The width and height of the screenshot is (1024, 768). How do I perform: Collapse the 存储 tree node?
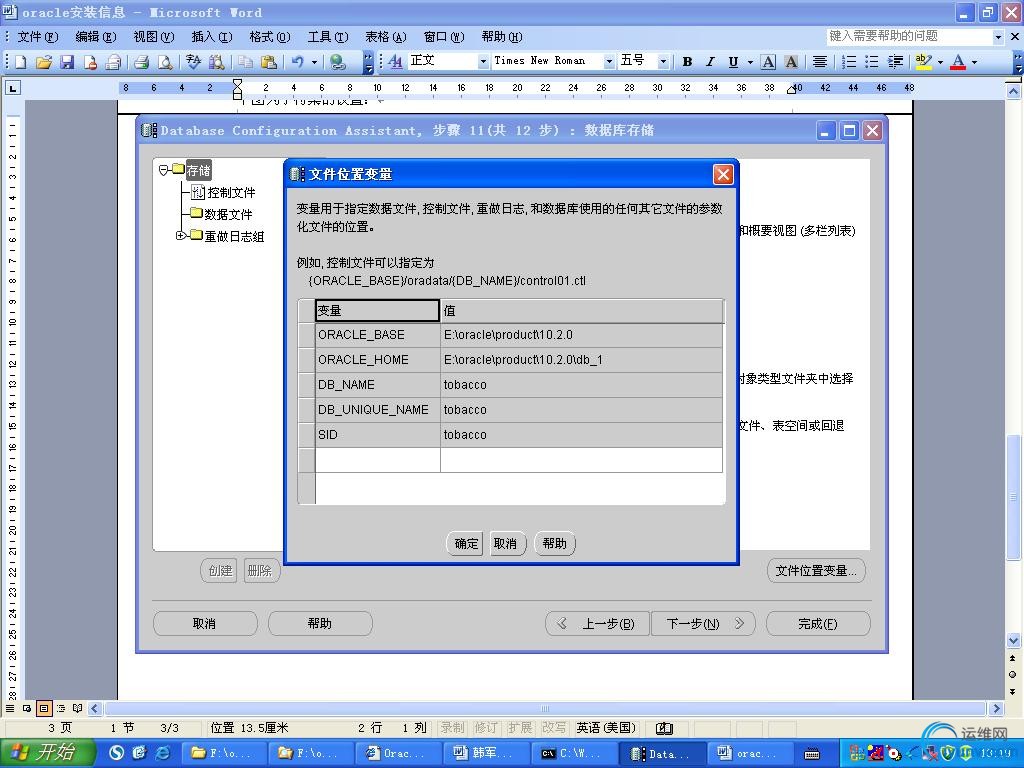click(164, 170)
